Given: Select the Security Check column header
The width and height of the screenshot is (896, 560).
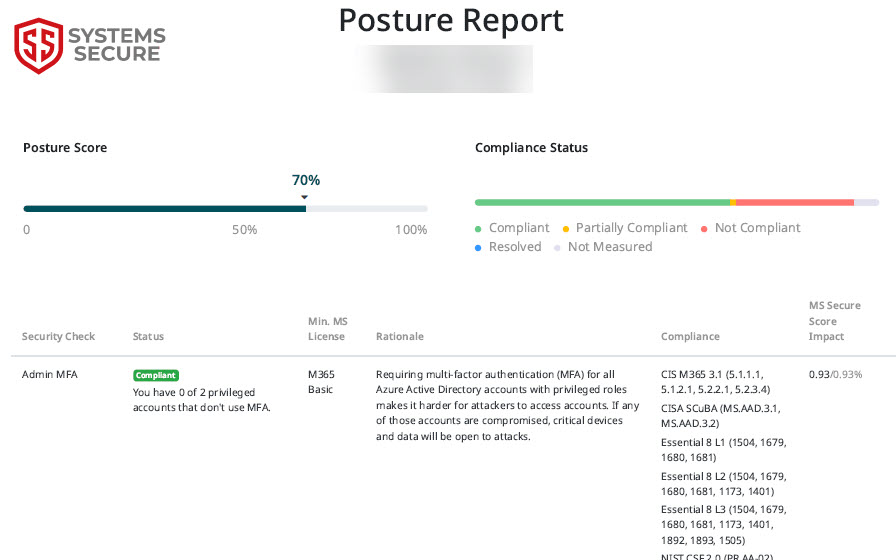Looking at the screenshot, I should click(58, 337).
